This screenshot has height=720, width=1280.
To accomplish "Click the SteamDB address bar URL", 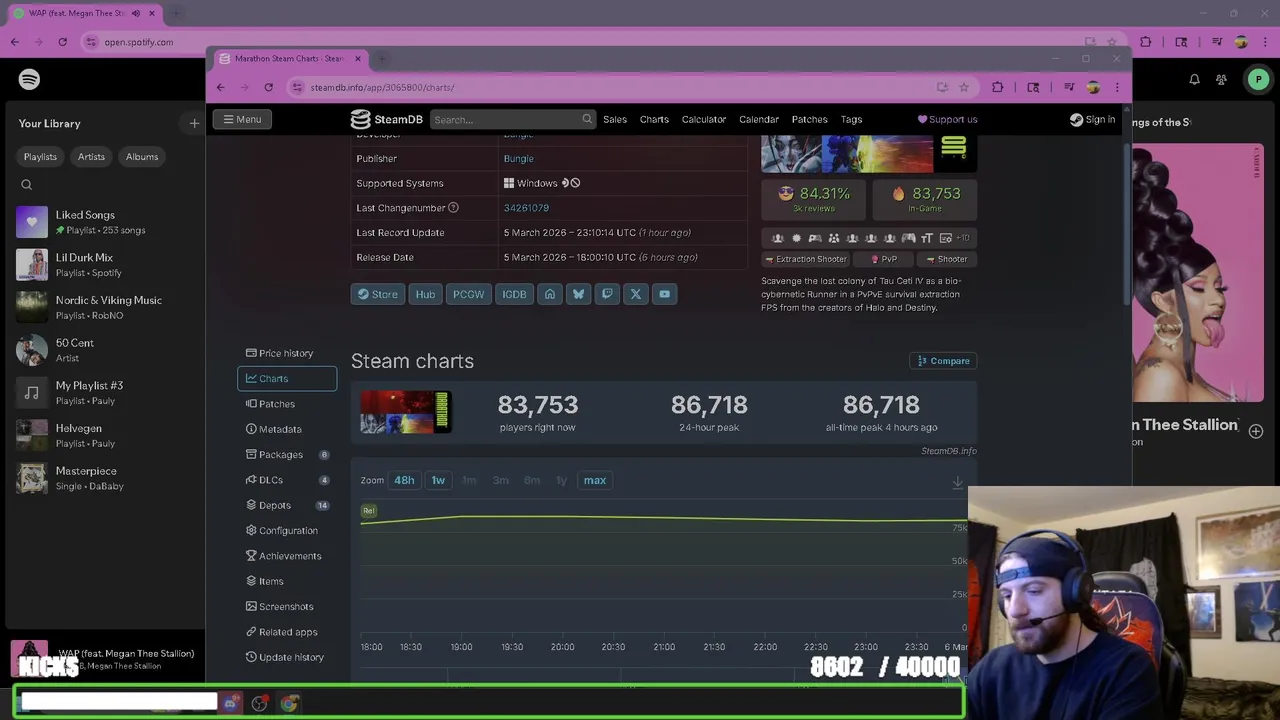I will tap(382, 87).
